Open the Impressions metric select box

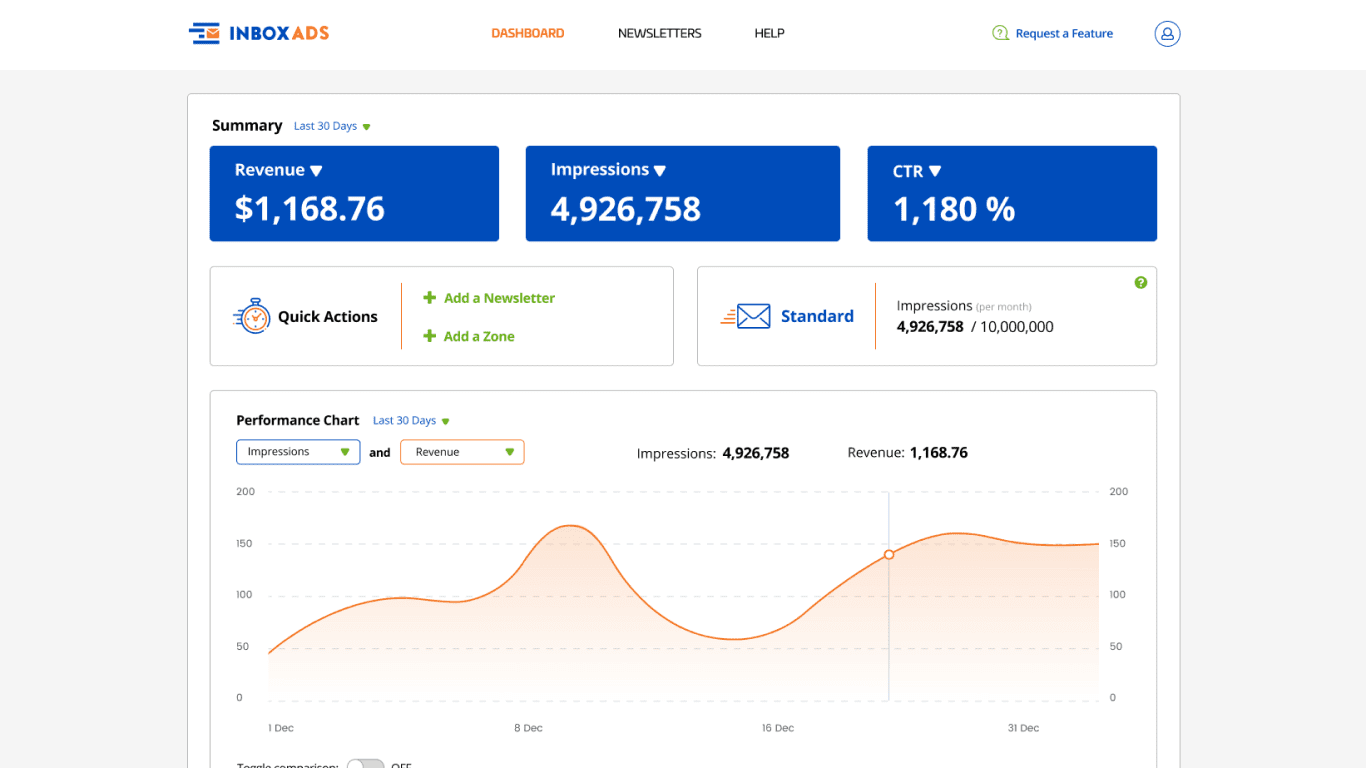pos(298,452)
